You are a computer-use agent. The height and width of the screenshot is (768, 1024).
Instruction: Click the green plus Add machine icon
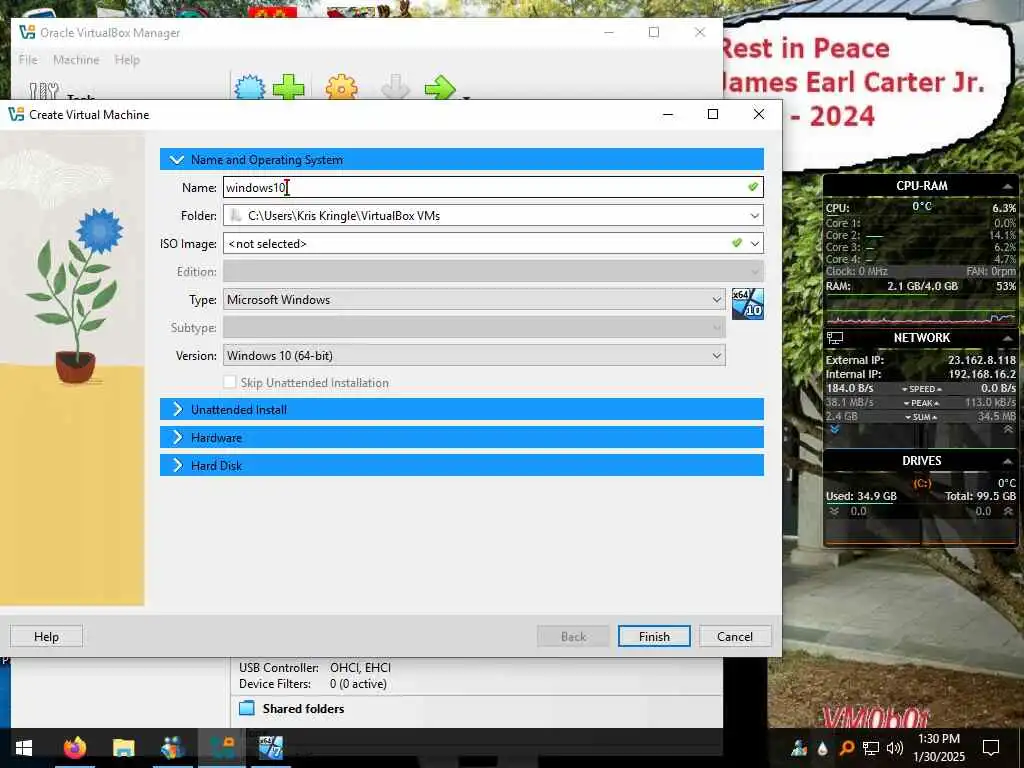288,87
